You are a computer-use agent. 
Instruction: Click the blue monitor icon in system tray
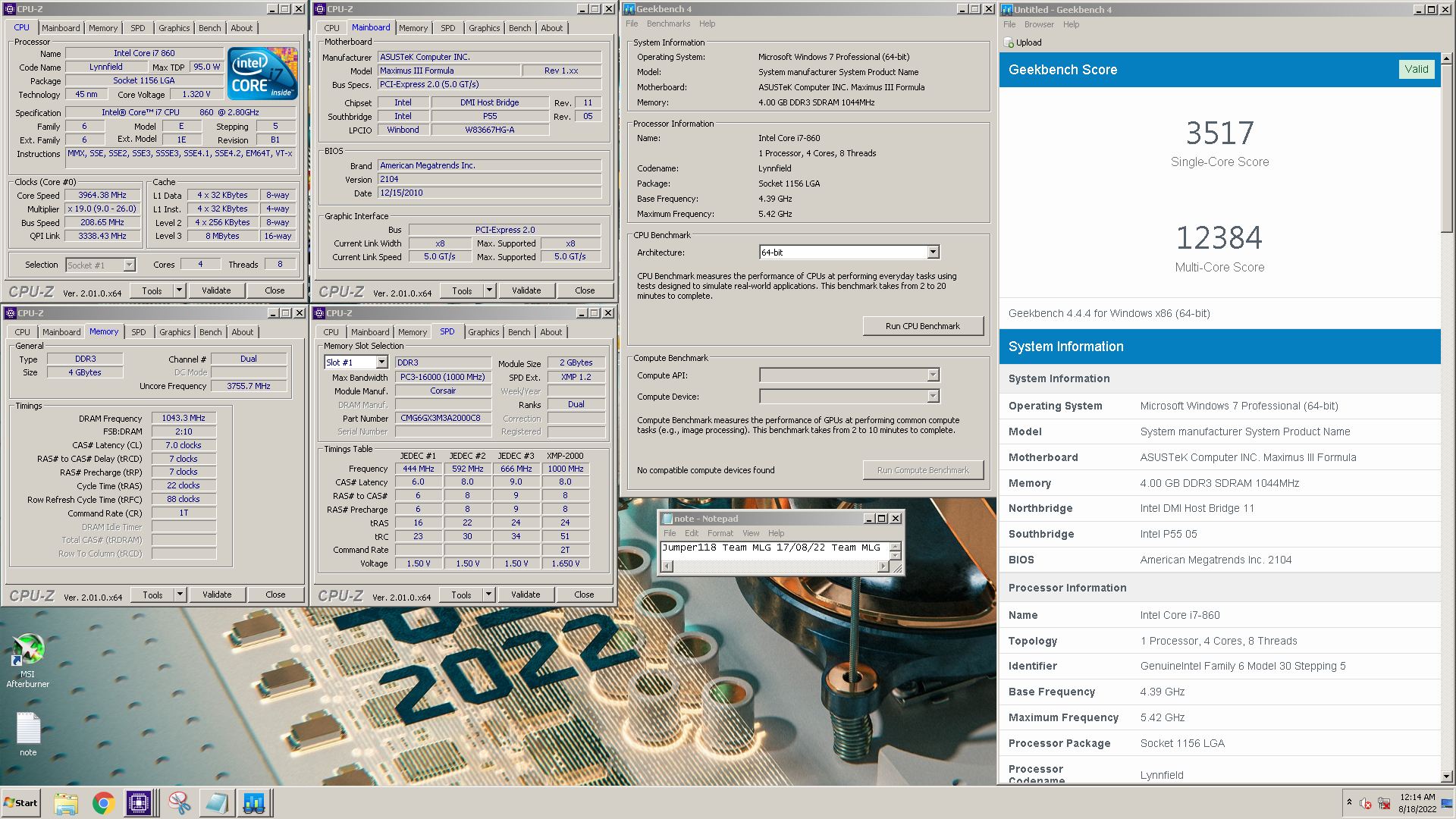point(1446,803)
